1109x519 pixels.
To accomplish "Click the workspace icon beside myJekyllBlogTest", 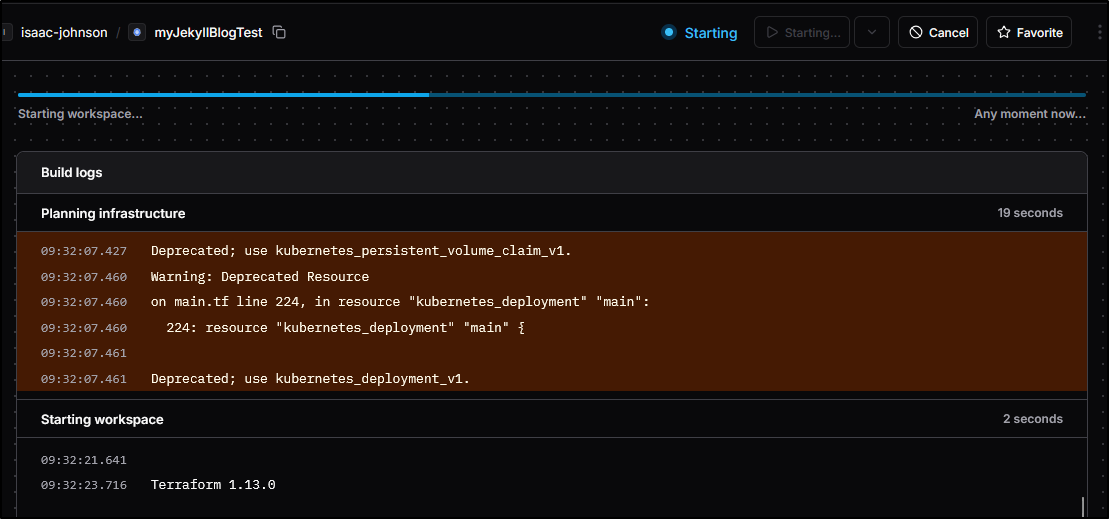I will point(137,32).
